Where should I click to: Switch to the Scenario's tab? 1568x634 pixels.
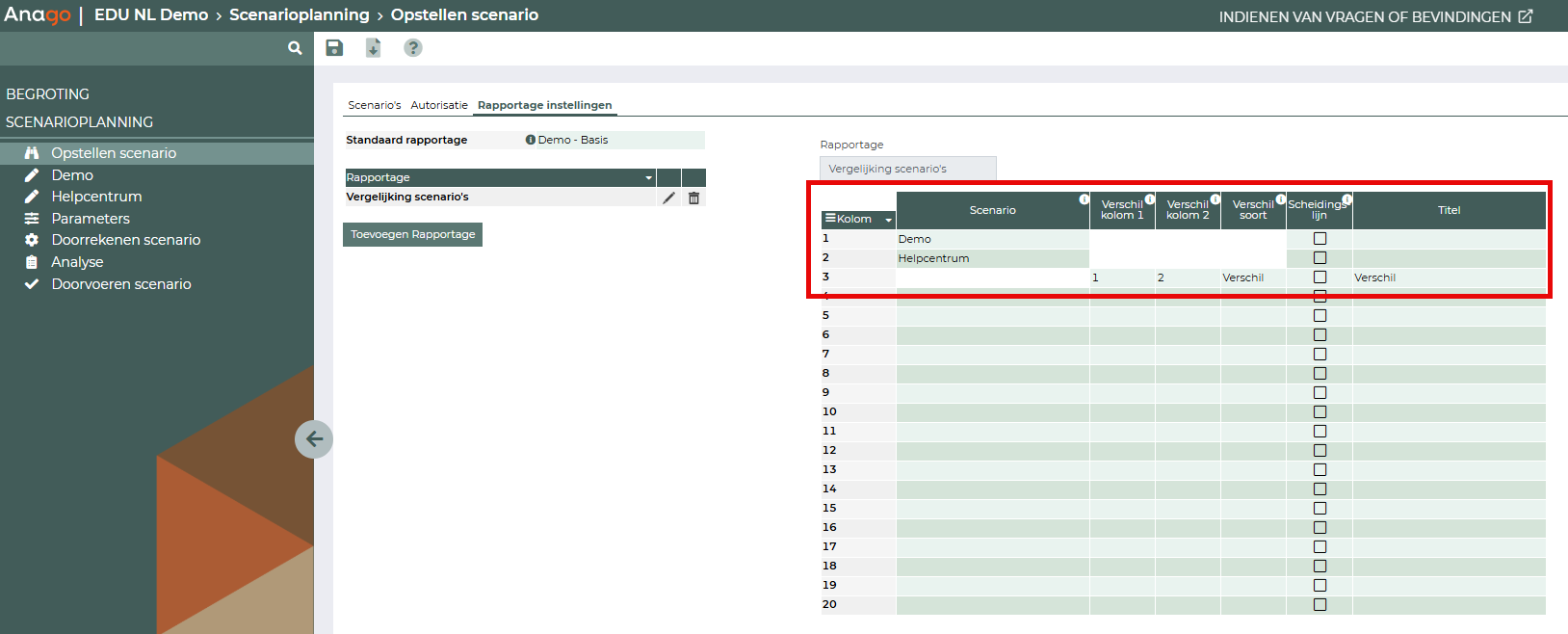pos(374,105)
